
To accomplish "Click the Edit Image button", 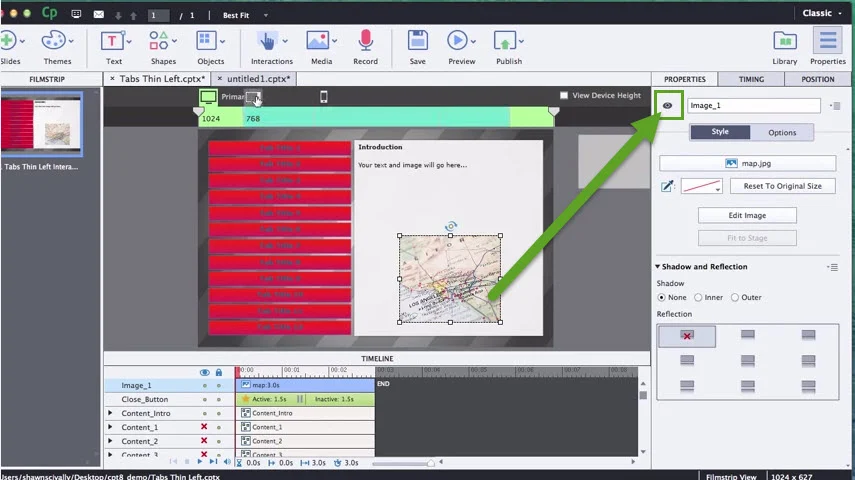I will click(x=747, y=215).
